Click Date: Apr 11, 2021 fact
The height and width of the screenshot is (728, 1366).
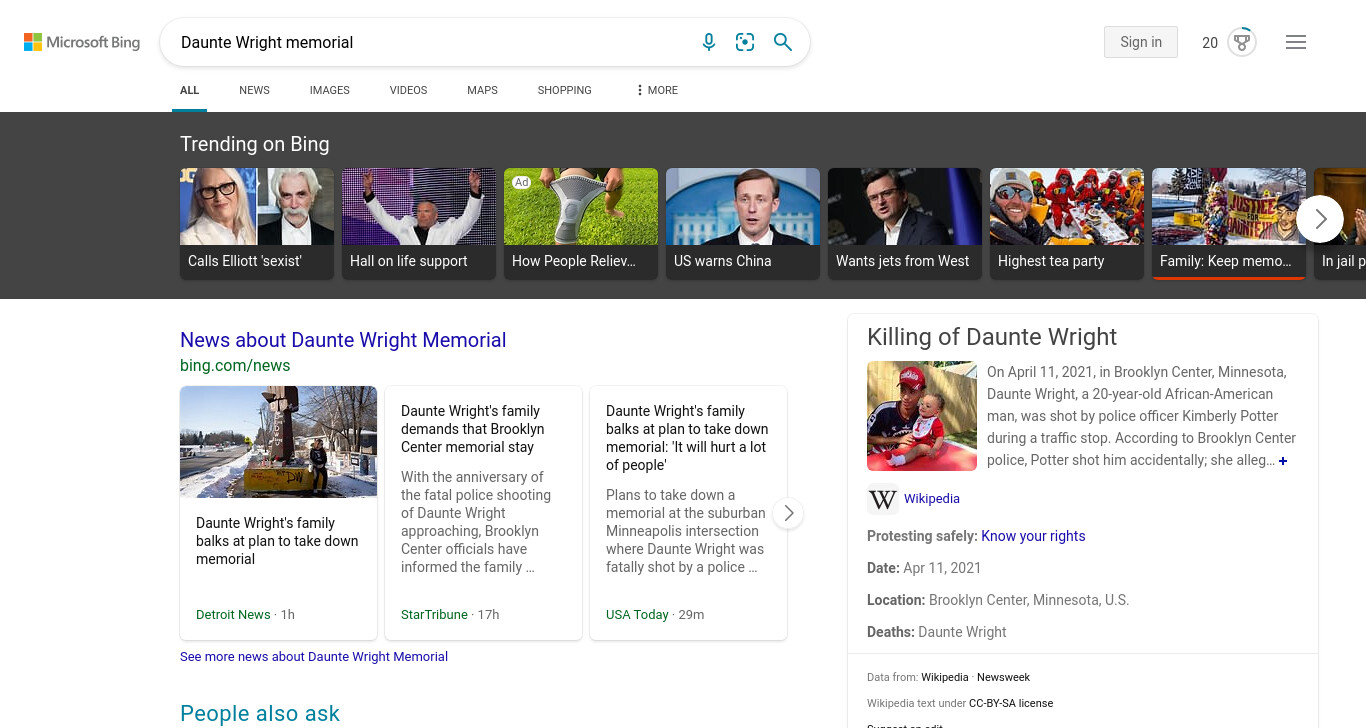pos(924,568)
